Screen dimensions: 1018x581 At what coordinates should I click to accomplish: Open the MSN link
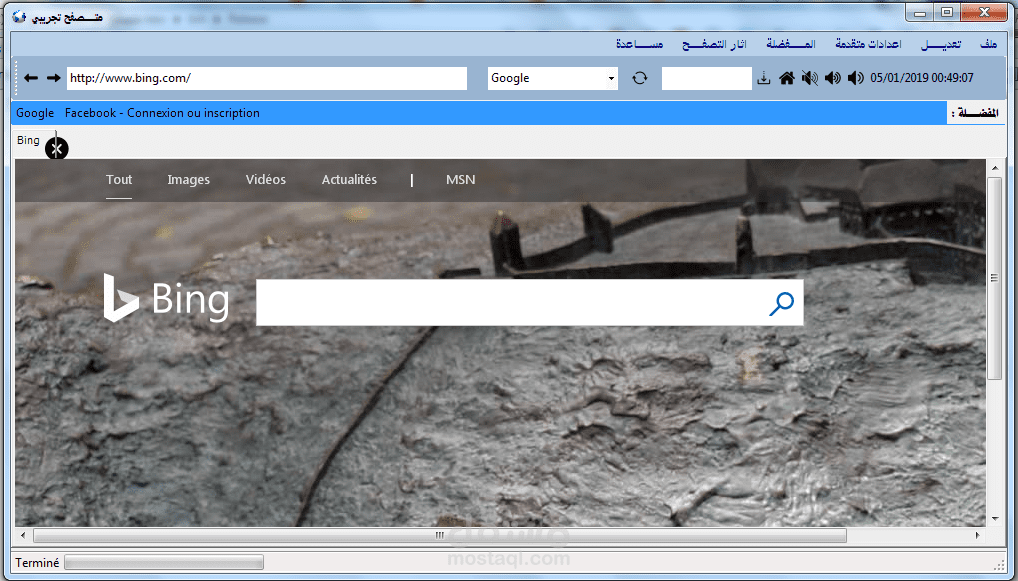click(x=460, y=180)
